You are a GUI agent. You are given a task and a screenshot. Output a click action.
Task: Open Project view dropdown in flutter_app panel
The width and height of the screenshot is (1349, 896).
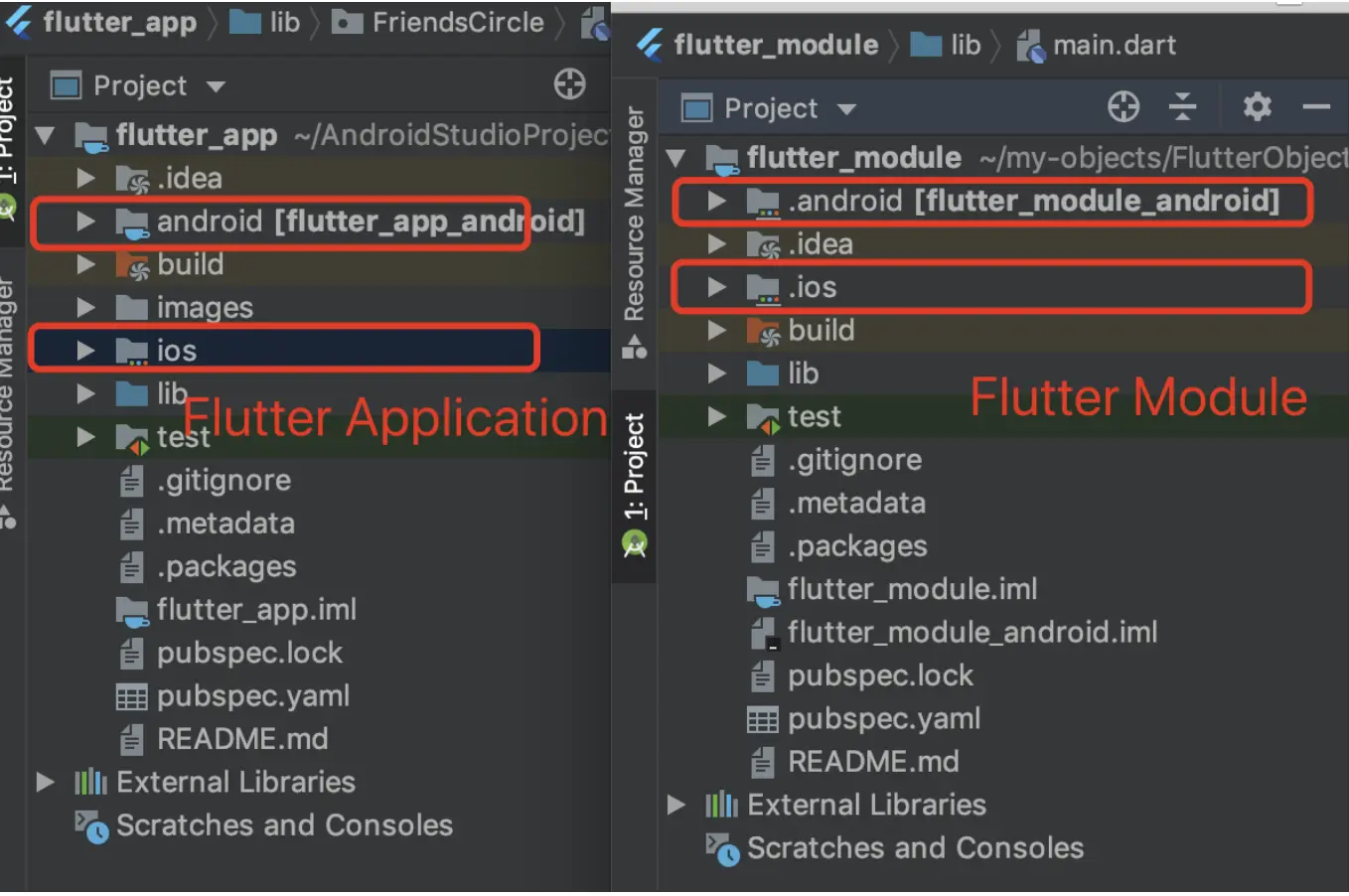216,86
